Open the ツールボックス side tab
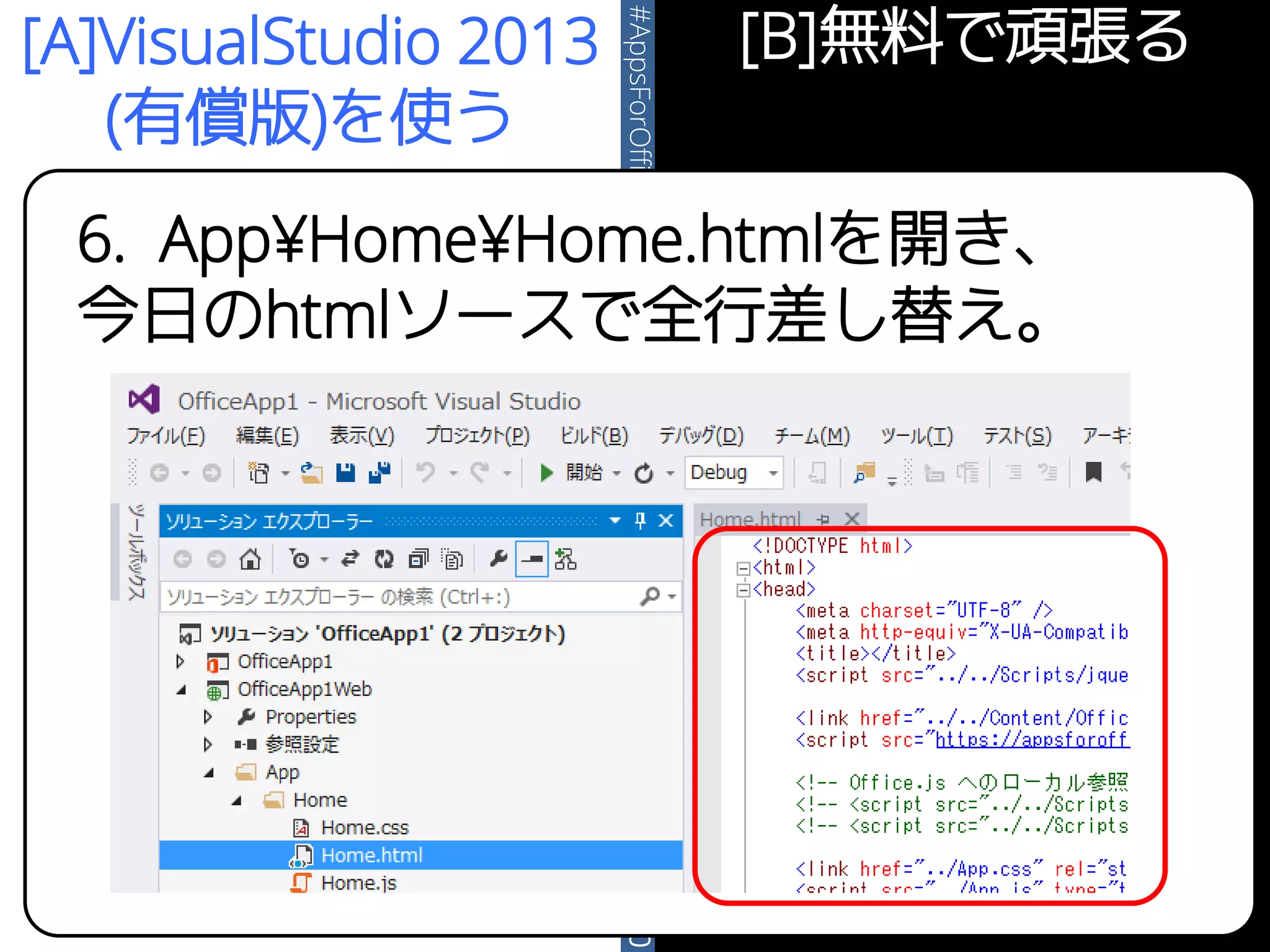The height and width of the screenshot is (952, 1270). pyautogui.click(x=136, y=552)
